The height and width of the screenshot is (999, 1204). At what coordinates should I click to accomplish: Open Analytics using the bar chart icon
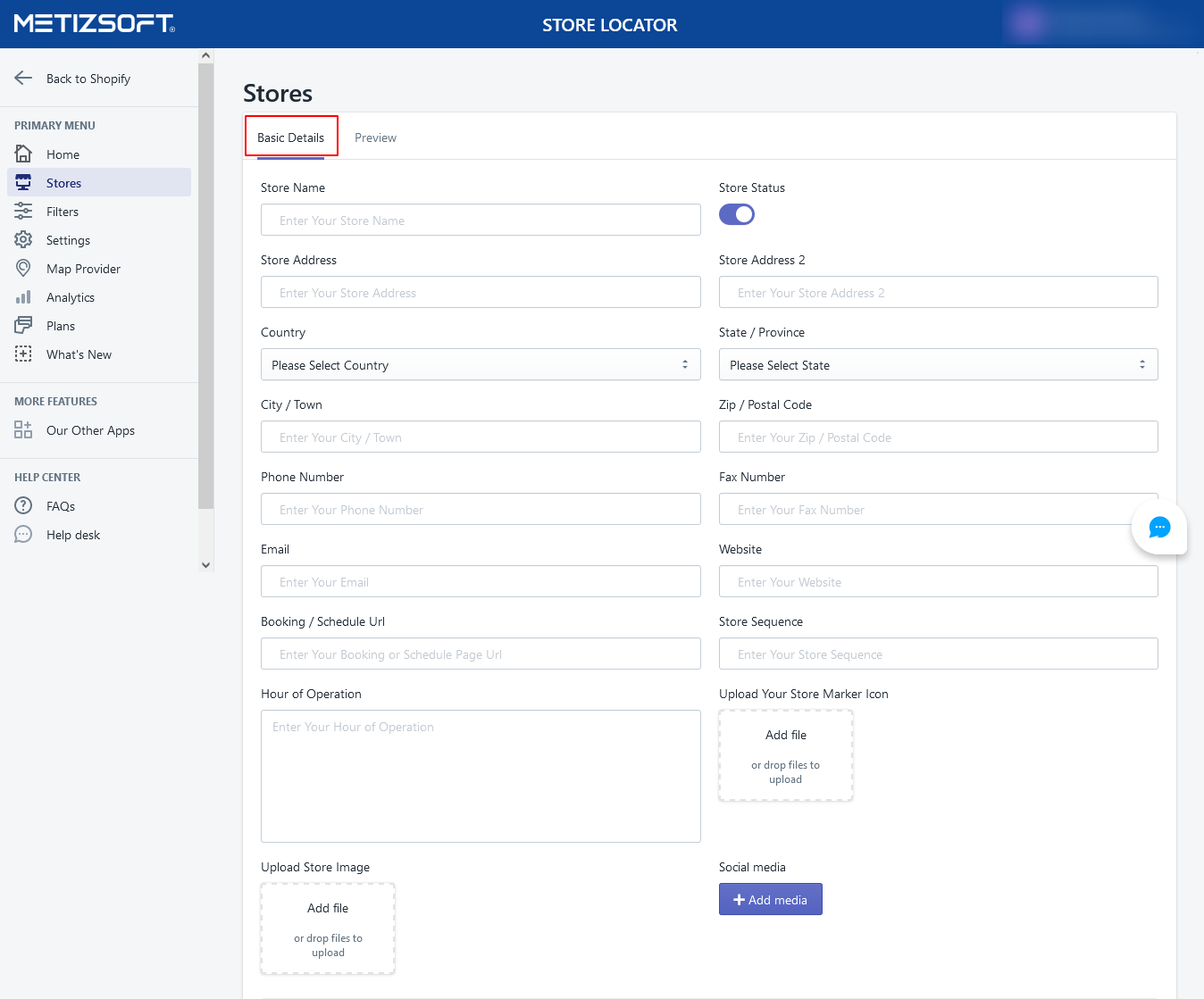pos(23,297)
